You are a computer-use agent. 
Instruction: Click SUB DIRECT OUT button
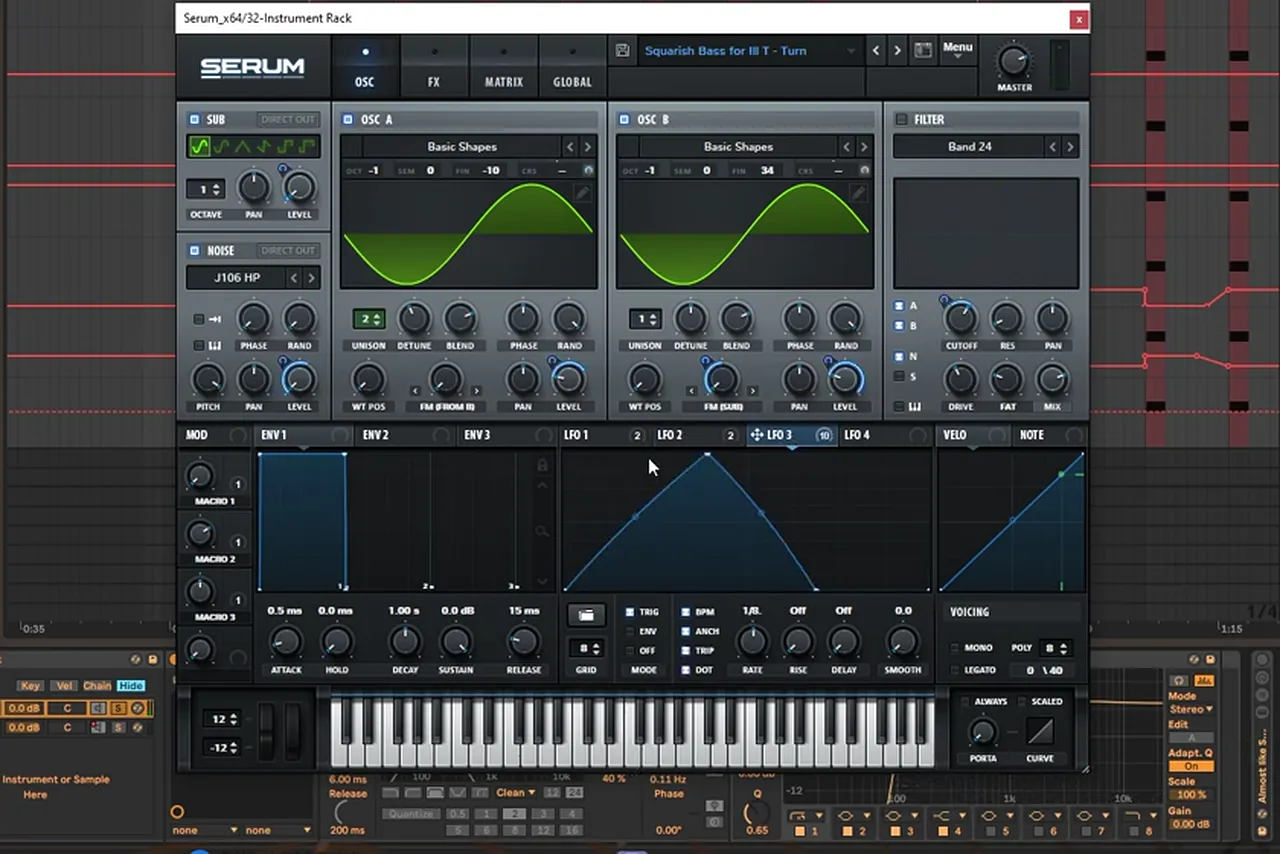tap(288, 119)
